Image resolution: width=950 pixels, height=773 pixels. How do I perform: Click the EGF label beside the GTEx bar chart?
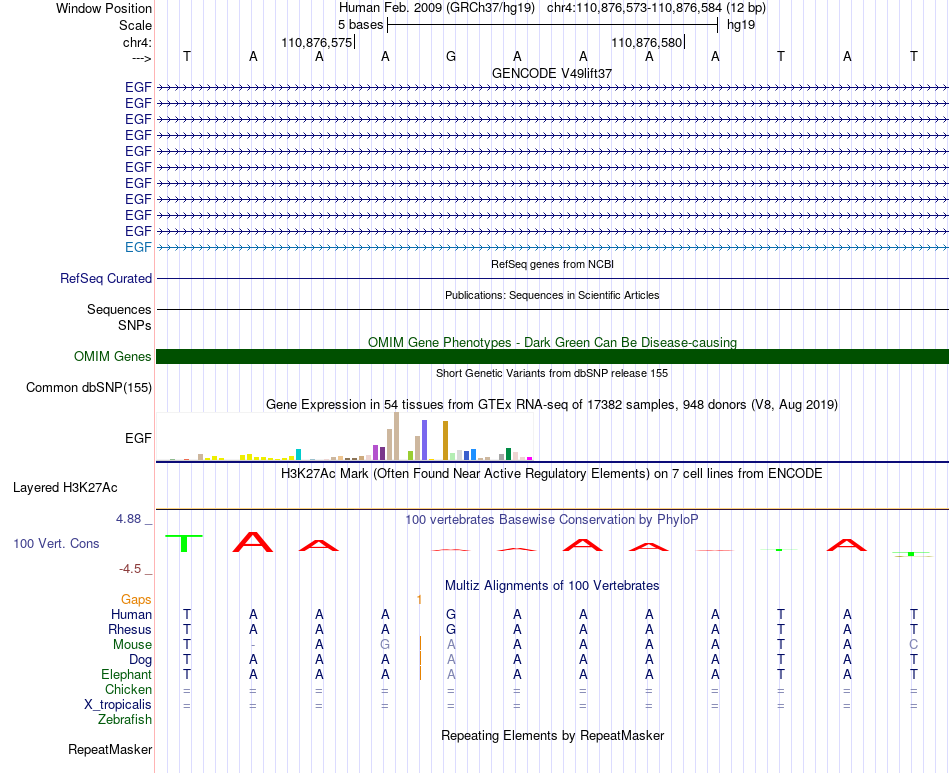(x=138, y=438)
